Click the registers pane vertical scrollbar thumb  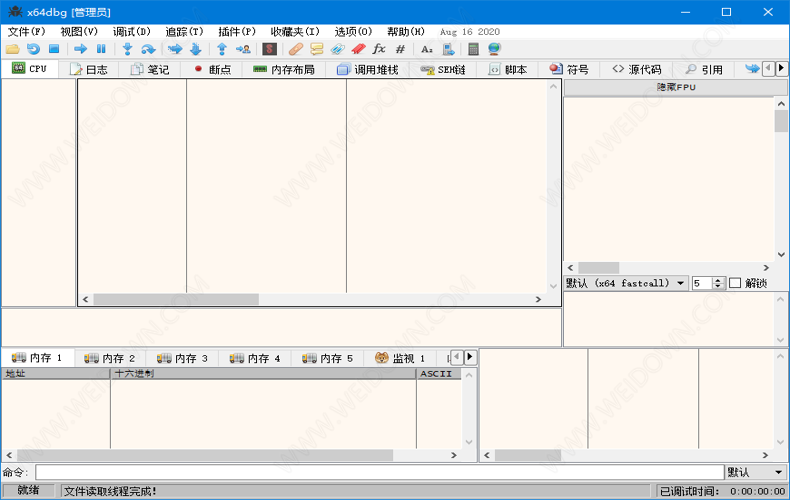781,121
